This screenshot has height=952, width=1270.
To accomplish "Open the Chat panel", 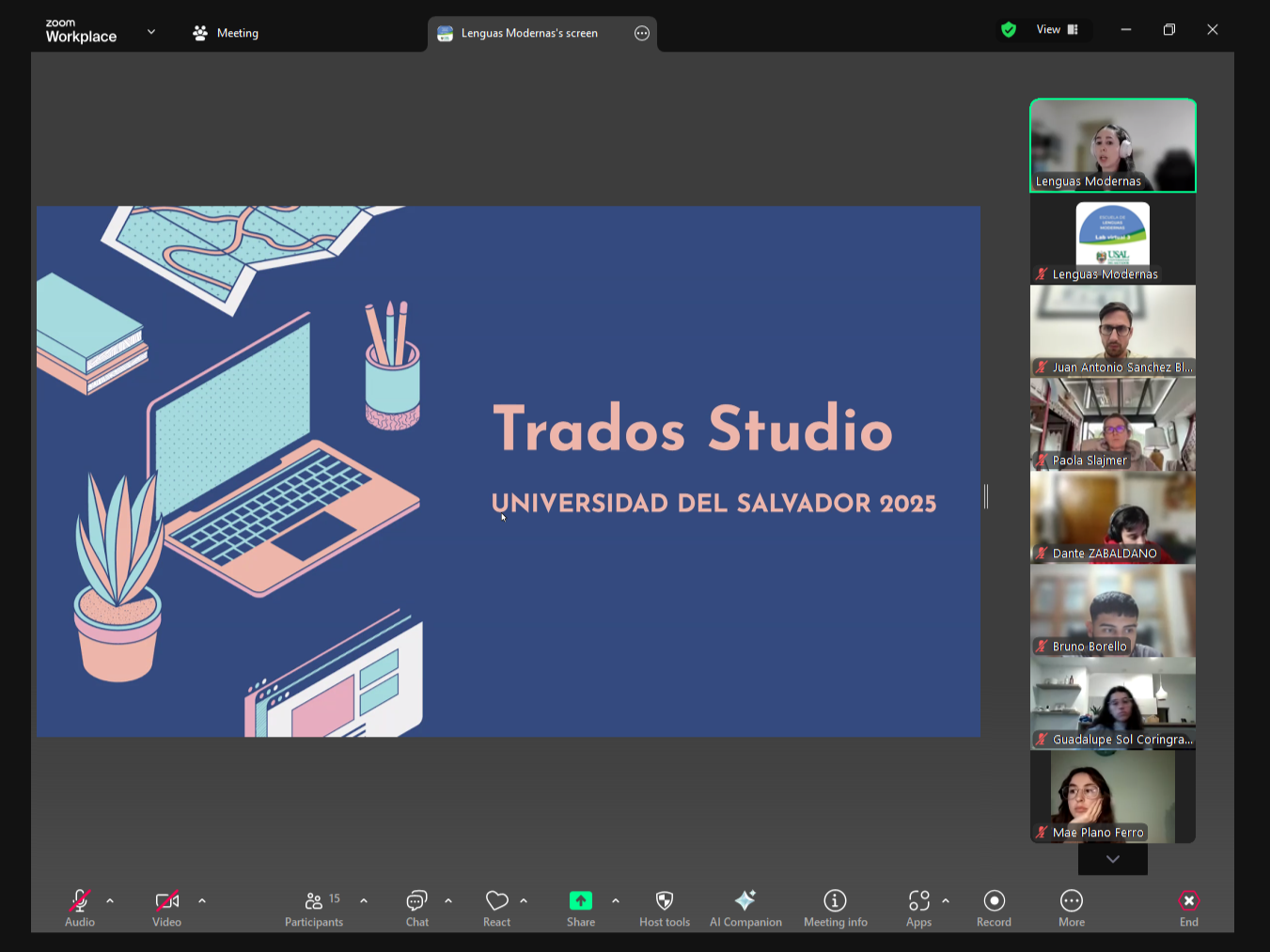I will (417, 907).
